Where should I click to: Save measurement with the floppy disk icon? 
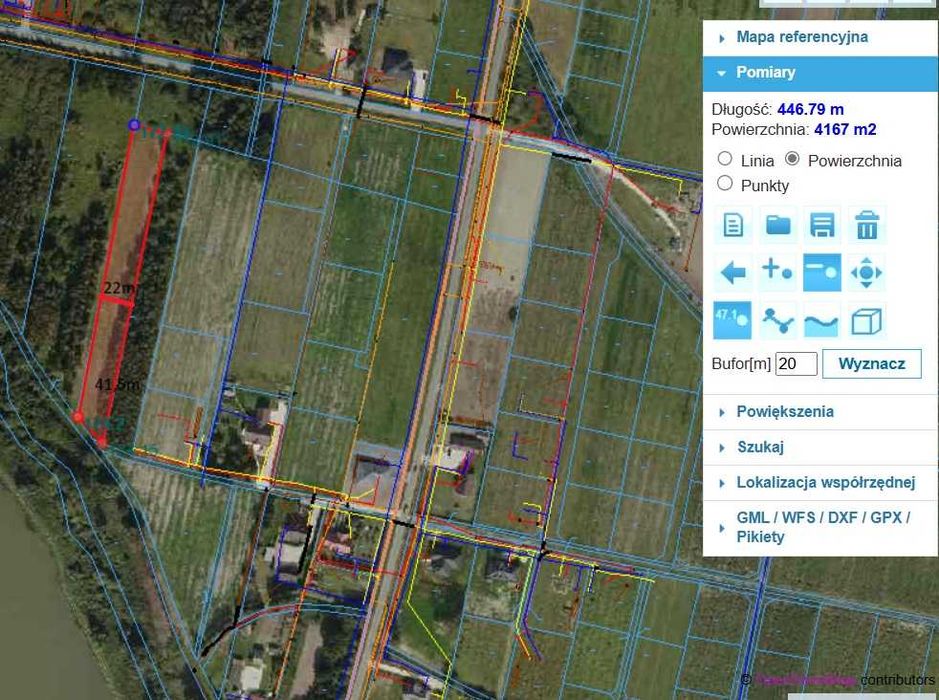[822, 225]
